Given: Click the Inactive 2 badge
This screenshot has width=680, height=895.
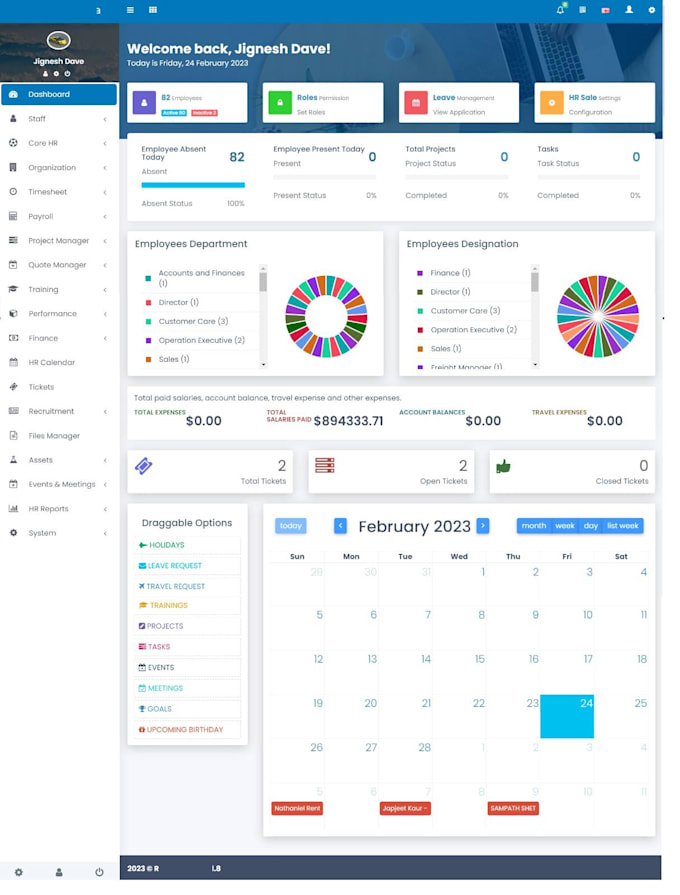Looking at the screenshot, I should tap(204, 113).
